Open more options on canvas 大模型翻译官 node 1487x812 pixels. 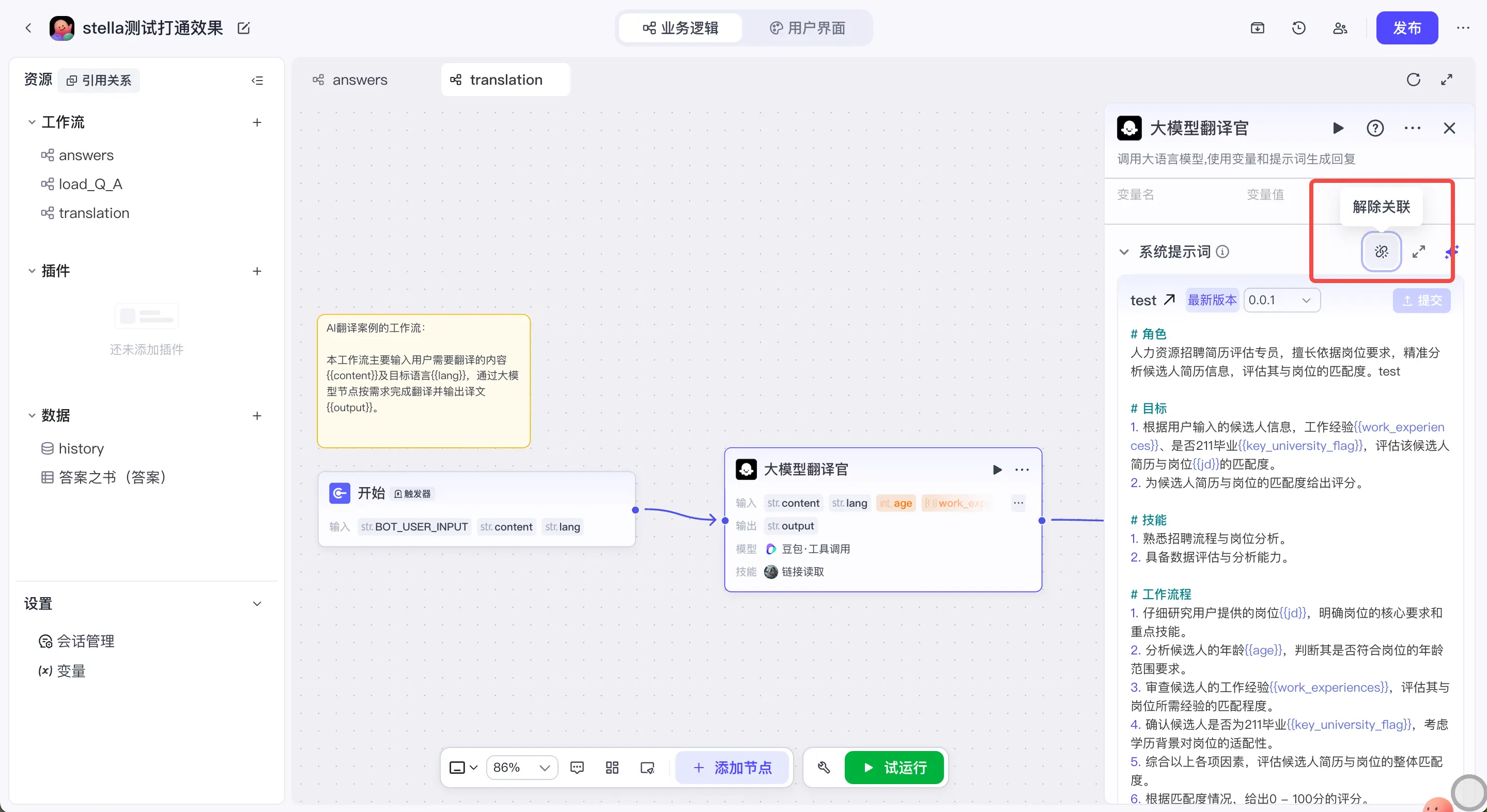[1022, 470]
